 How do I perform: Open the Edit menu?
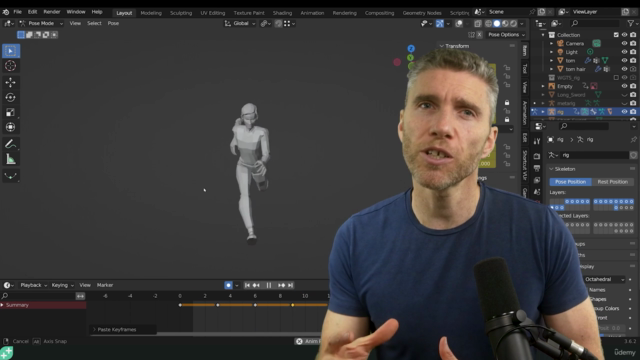[33, 12]
